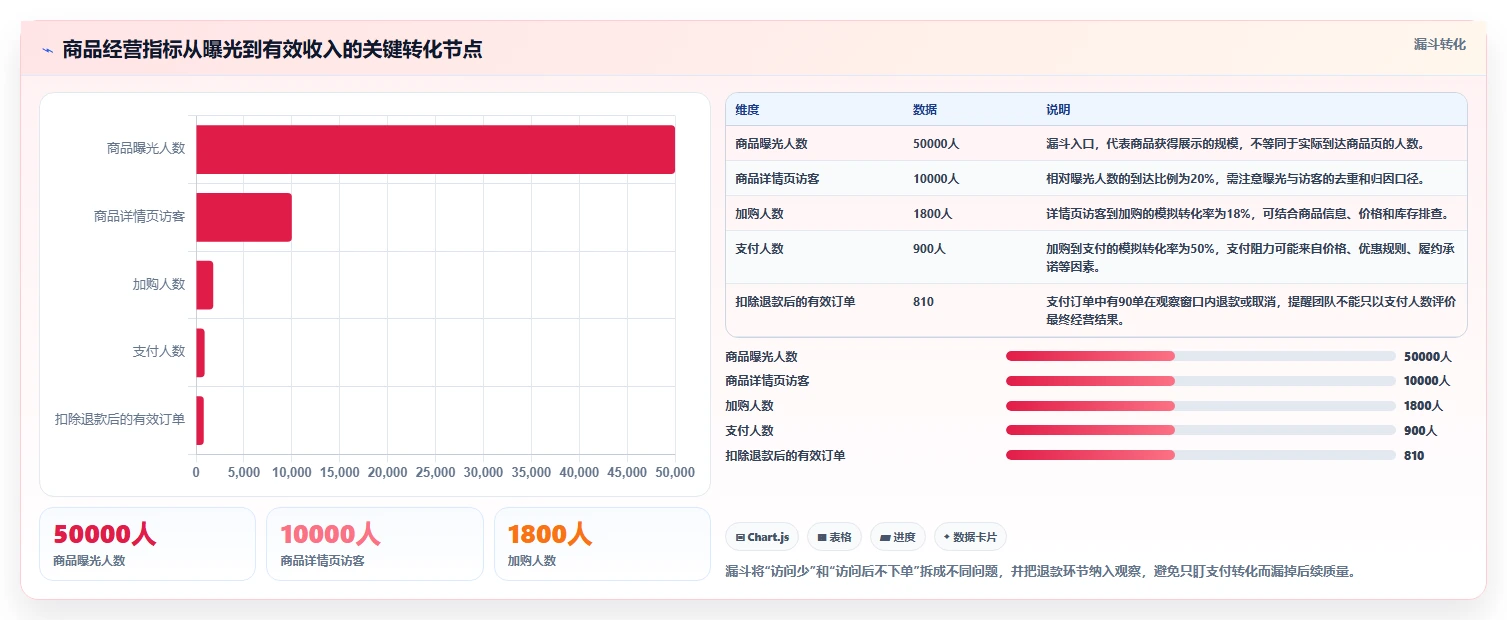Click the 商品详情页访客 y-axis label
The width and height of the screenshot is (1507, 620).
click(140, 217)
